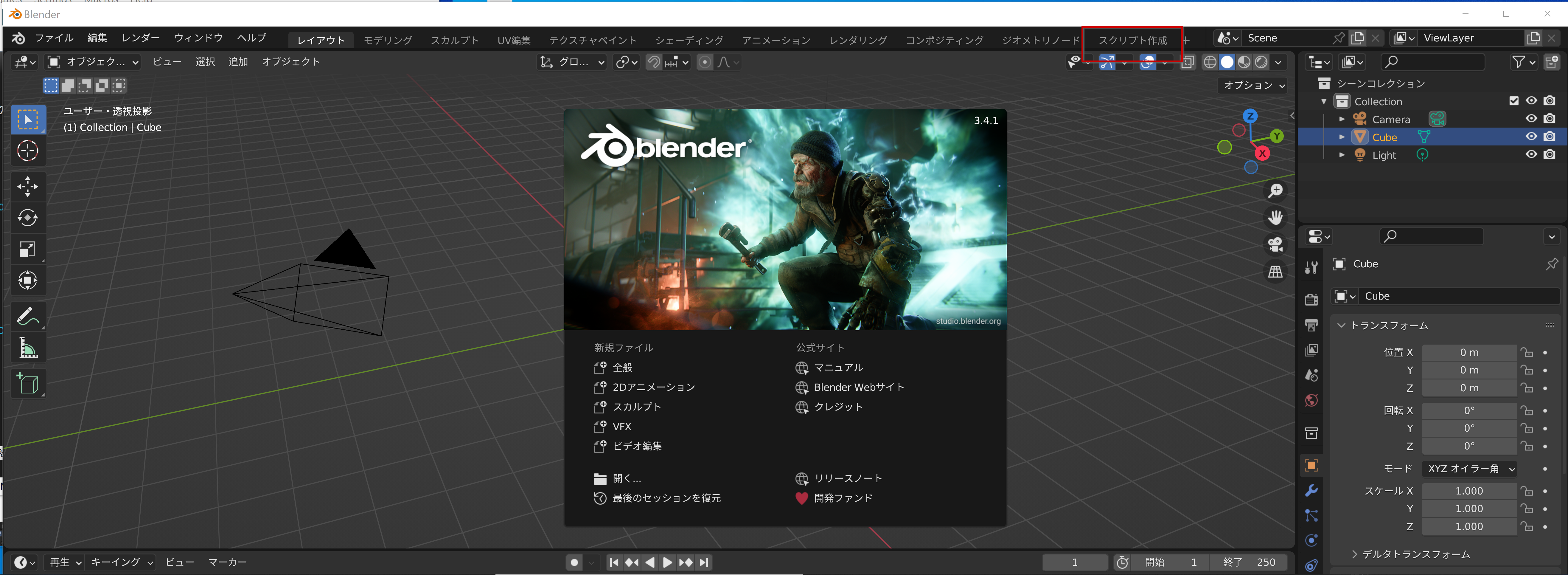Viewport: 1568px width, 575px height.
Task: Open the View Layer properties tab
Action: [1312, 350]
